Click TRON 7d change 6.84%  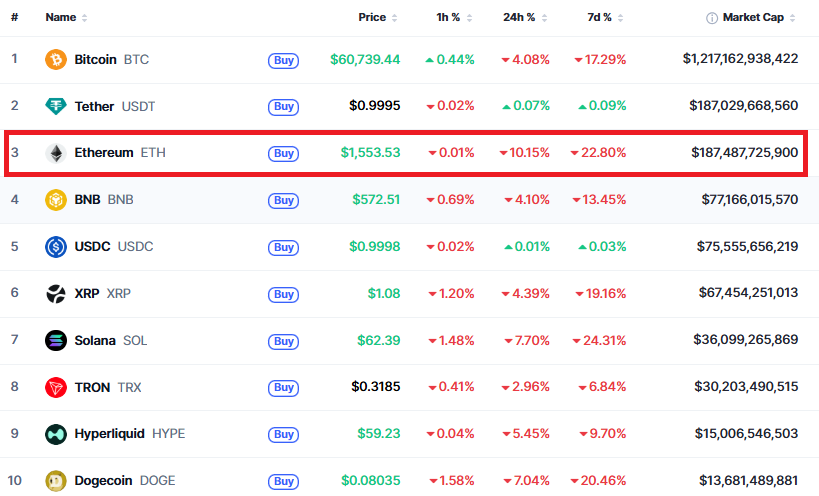602,387
